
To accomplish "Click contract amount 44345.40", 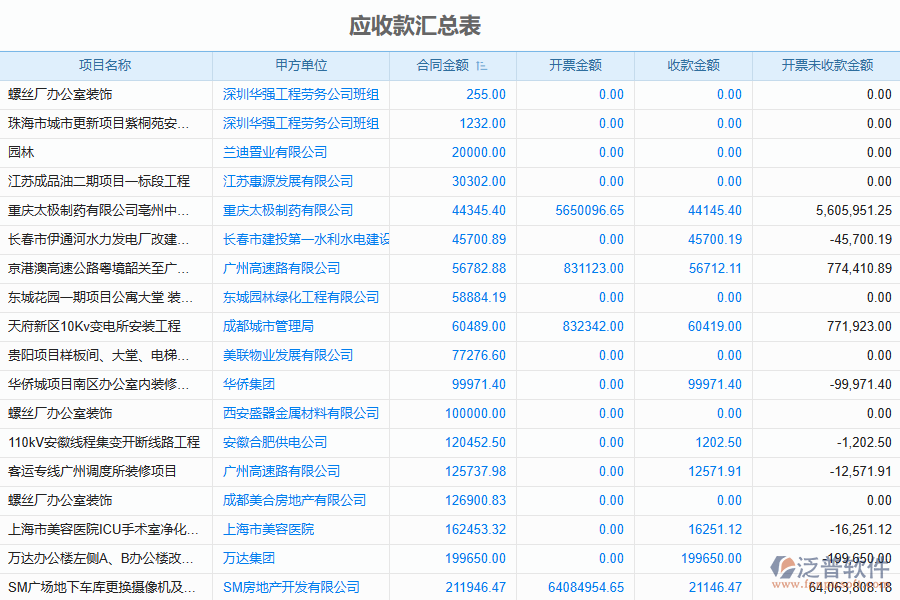I will pos(479,210).
